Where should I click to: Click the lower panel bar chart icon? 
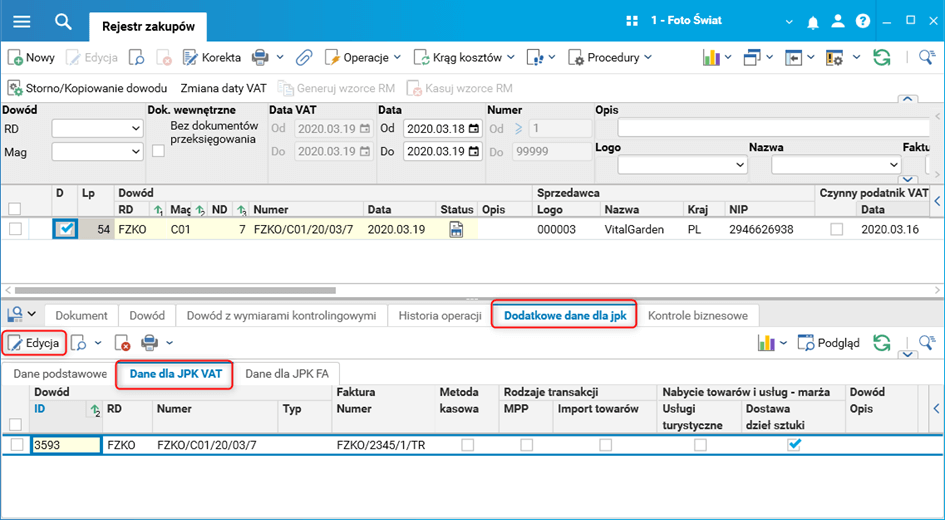click(765, 343)
